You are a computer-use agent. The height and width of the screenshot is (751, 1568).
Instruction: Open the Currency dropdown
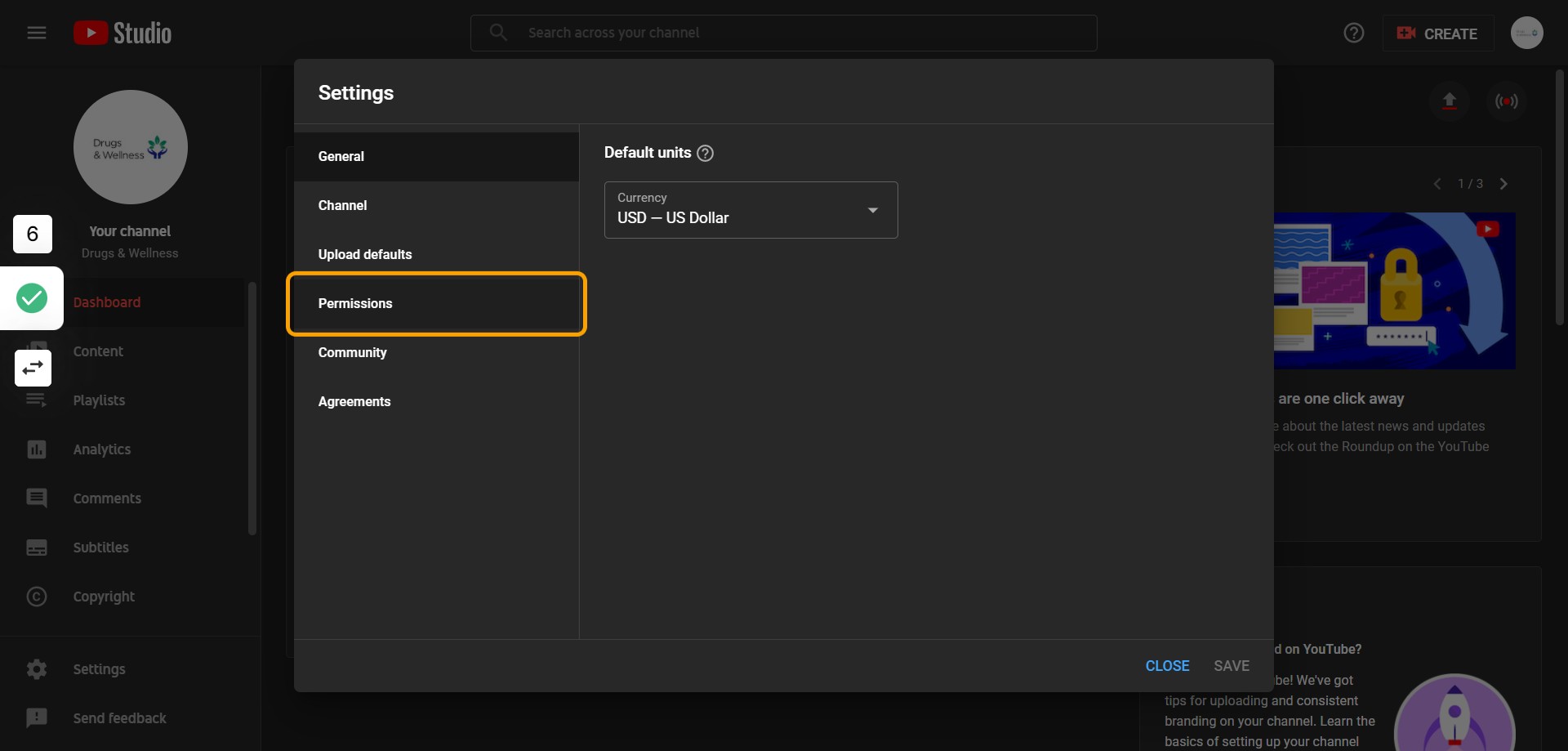751,210
